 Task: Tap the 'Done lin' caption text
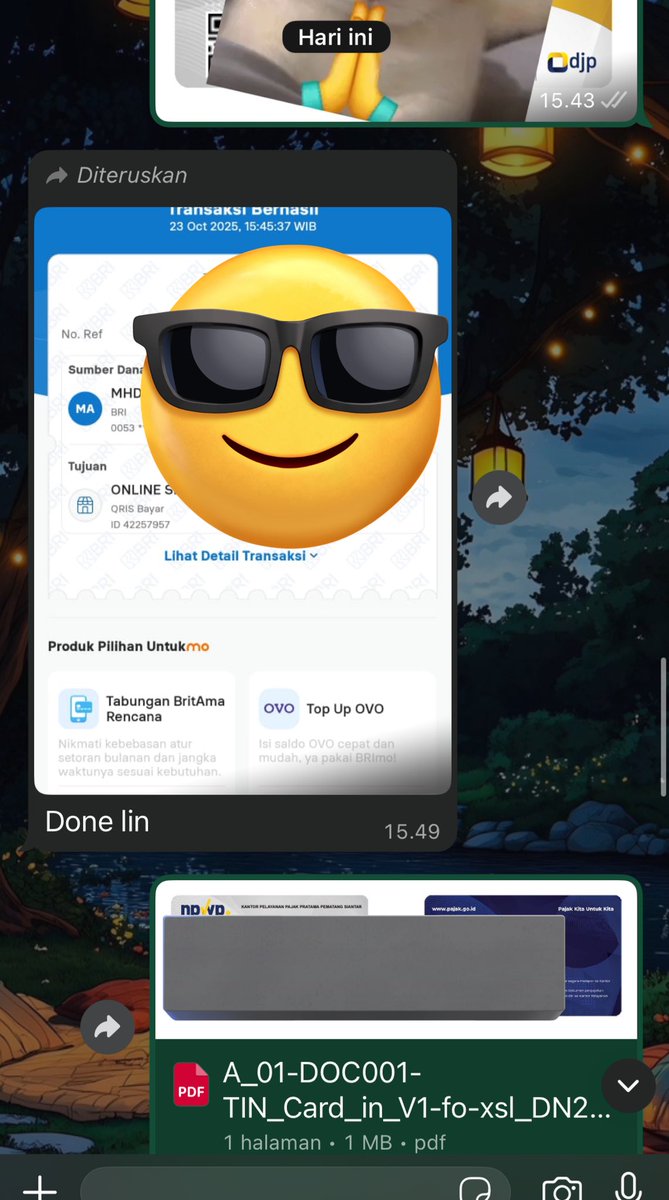(x=97, y=822)
